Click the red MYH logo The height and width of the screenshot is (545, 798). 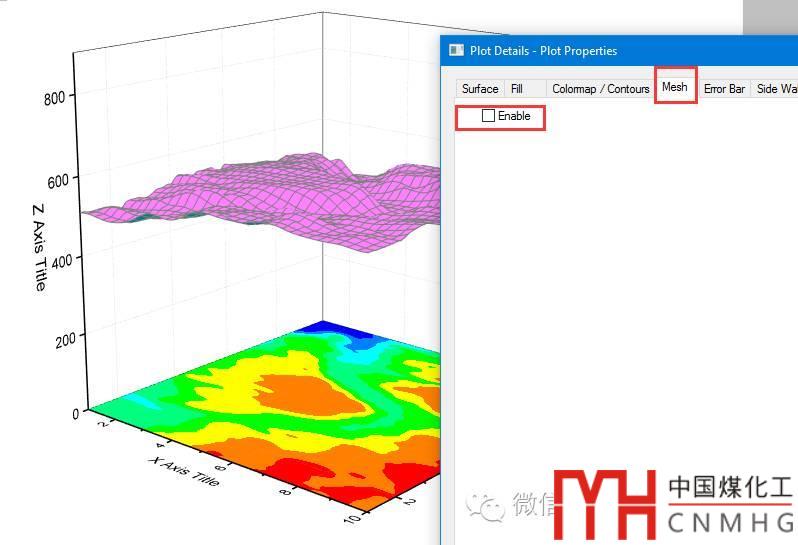point(608,504)
